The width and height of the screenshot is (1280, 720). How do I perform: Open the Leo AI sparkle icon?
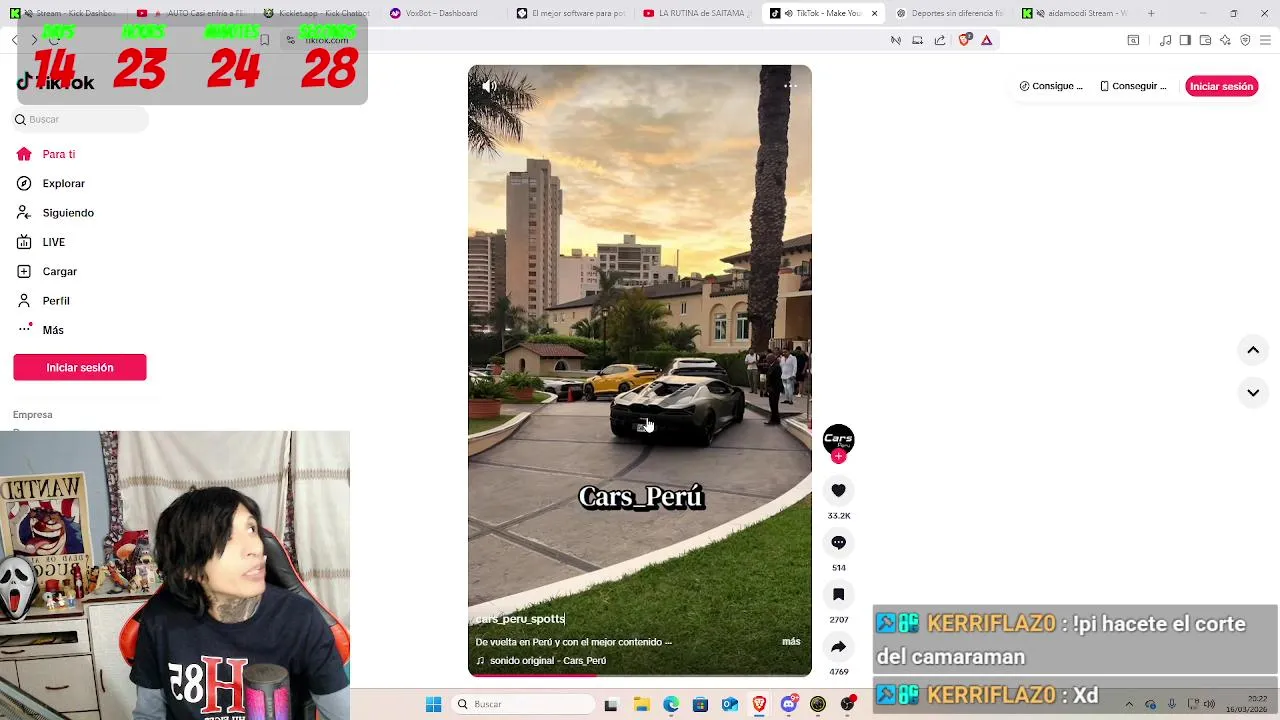(x=1225, y=40)
